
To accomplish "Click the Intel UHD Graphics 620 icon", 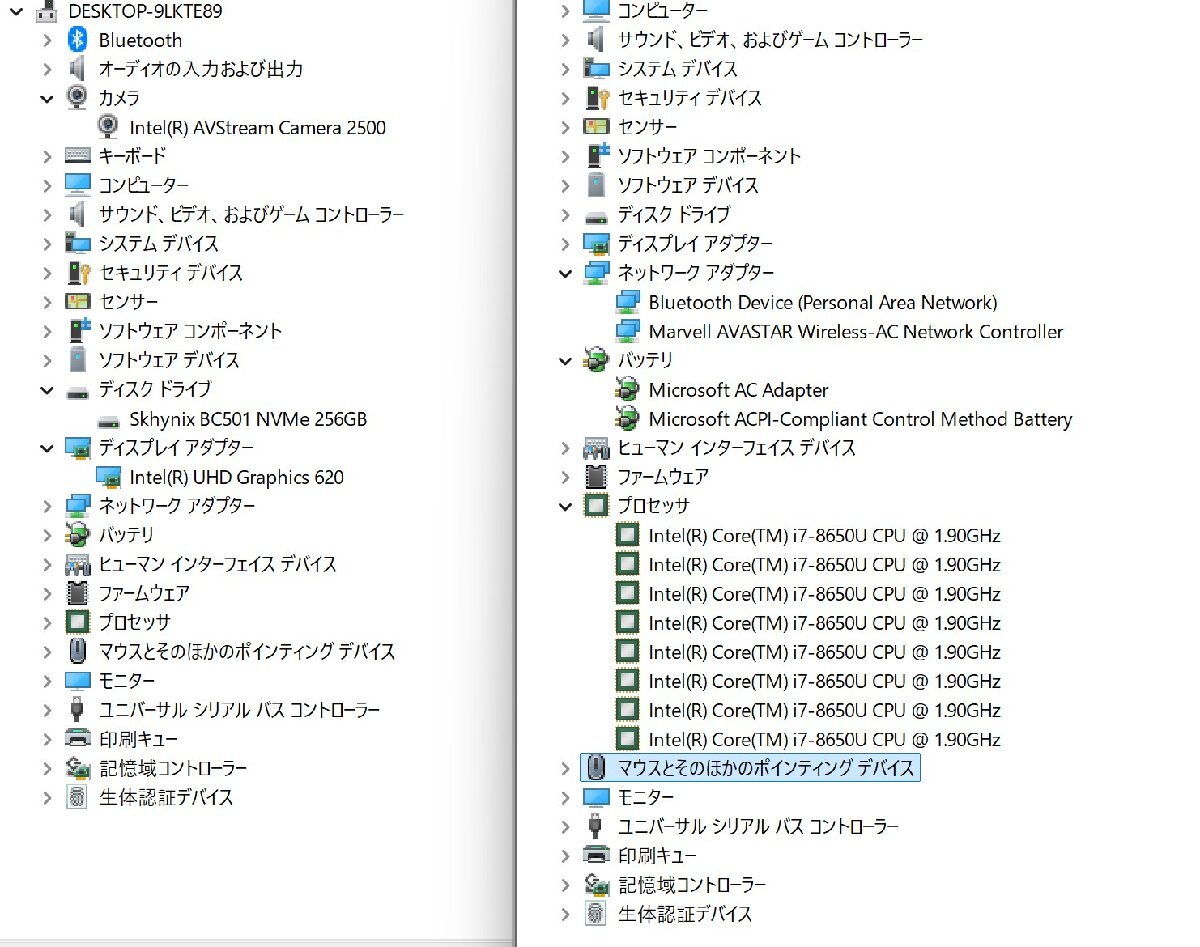I will 108,476.
